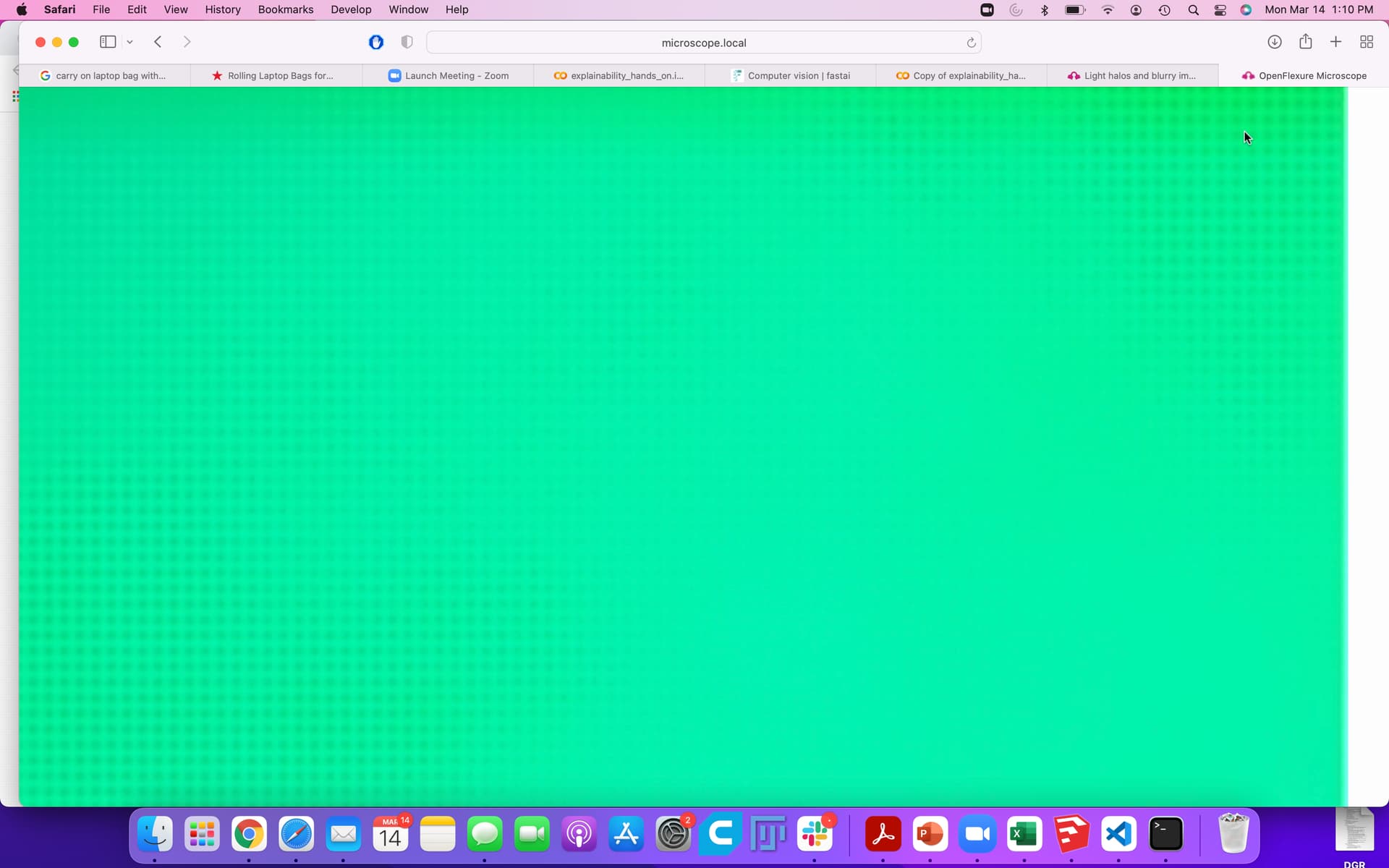This screenshot has height=868, width=1389.
Task: Show downloads in Safari toolbar
Action: [x=1275, y=42]
